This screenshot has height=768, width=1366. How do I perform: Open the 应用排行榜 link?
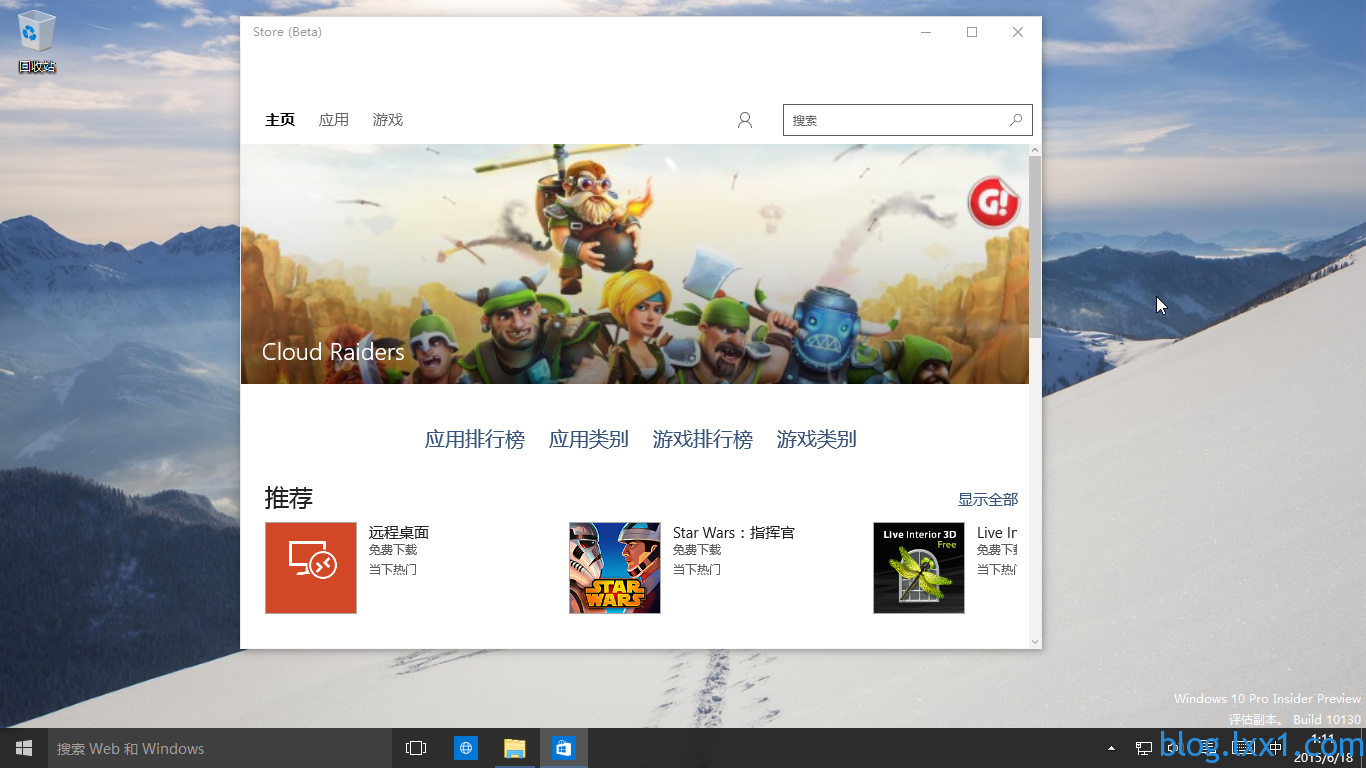(475, 439)
